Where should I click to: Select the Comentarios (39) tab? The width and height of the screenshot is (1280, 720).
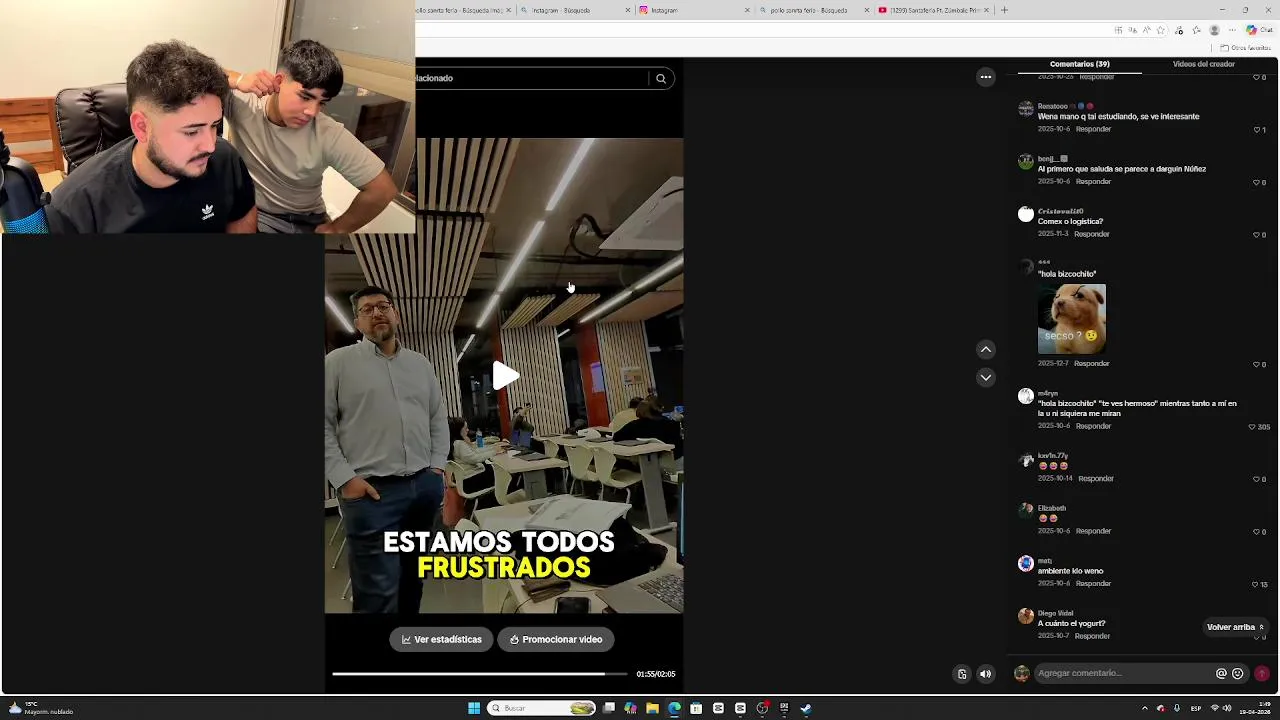point(1080,64)
